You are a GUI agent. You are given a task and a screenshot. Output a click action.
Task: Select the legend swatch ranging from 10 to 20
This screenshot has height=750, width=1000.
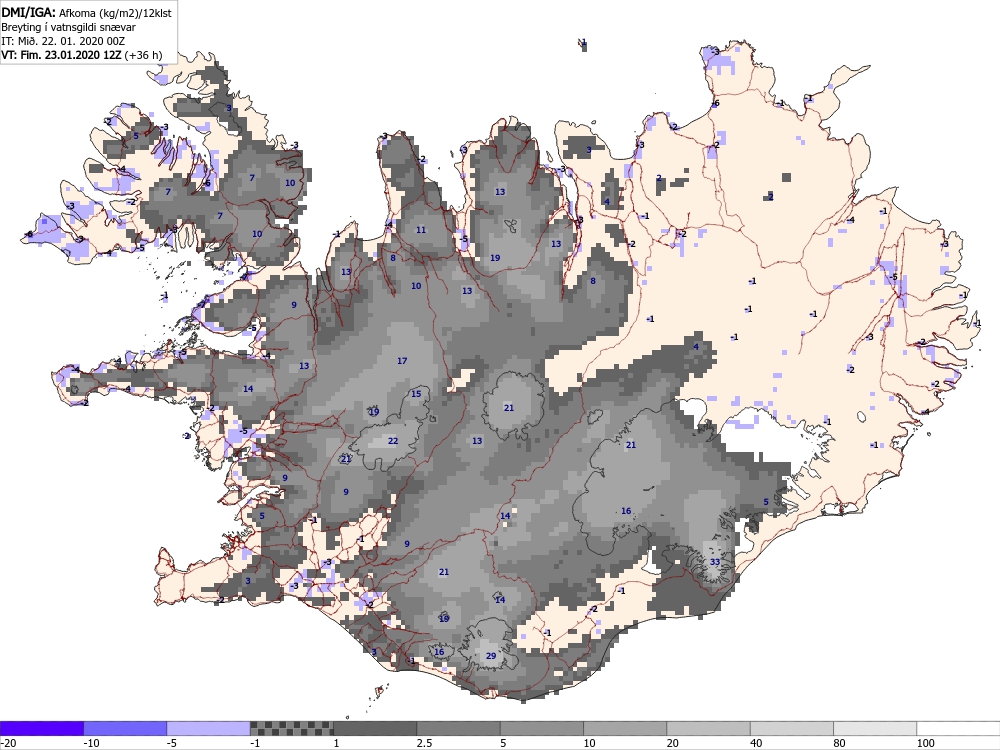(x=625, y=728)
